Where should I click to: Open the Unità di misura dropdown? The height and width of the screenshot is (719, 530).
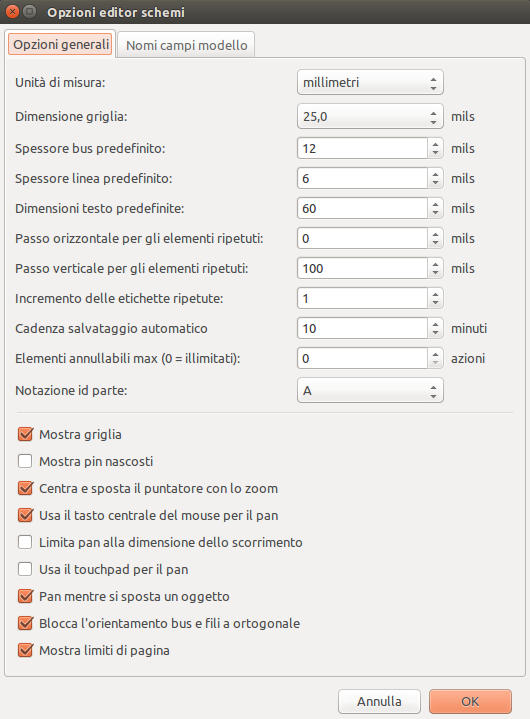coord(370,83)
